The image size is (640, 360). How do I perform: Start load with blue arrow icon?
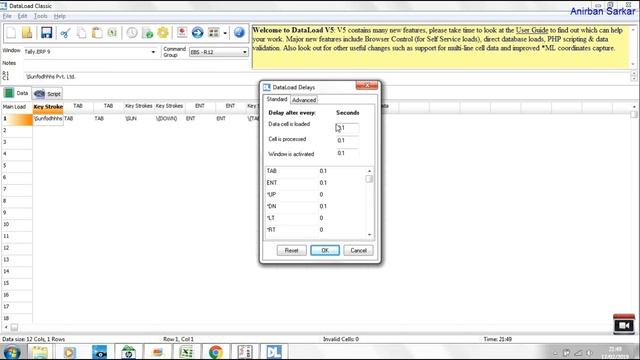click(198, 33)
